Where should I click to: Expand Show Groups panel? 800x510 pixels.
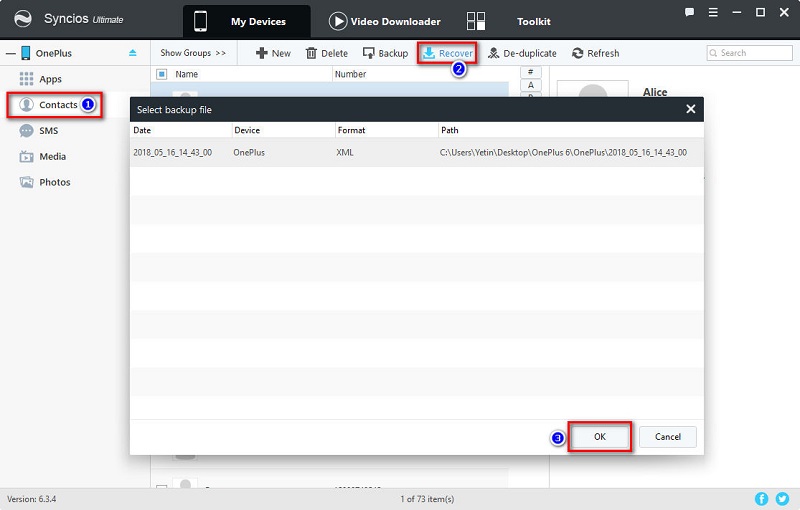193,53
